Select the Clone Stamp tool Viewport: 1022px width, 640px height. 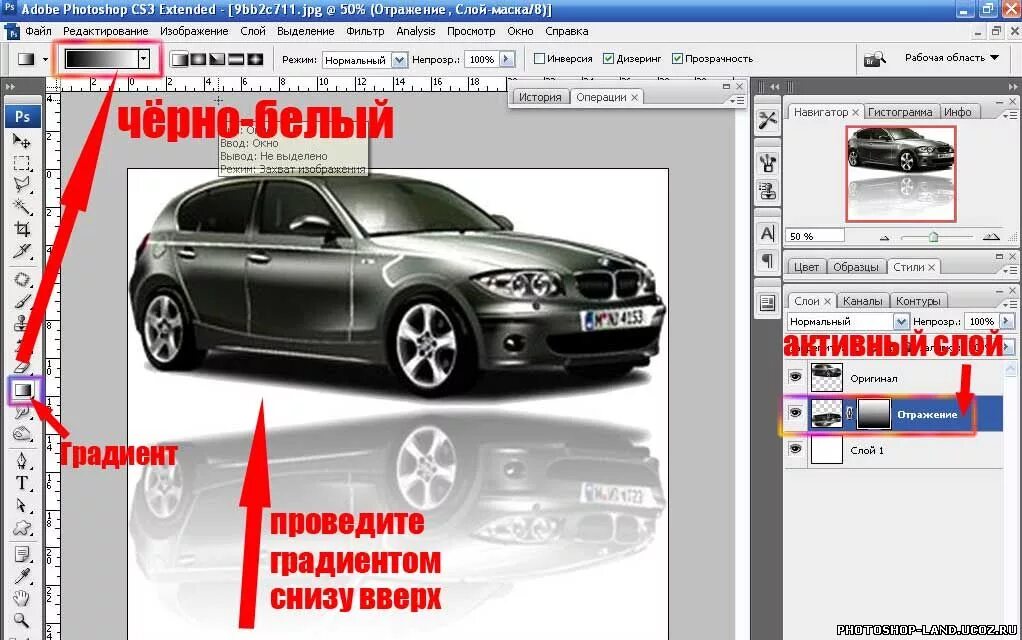22,323
